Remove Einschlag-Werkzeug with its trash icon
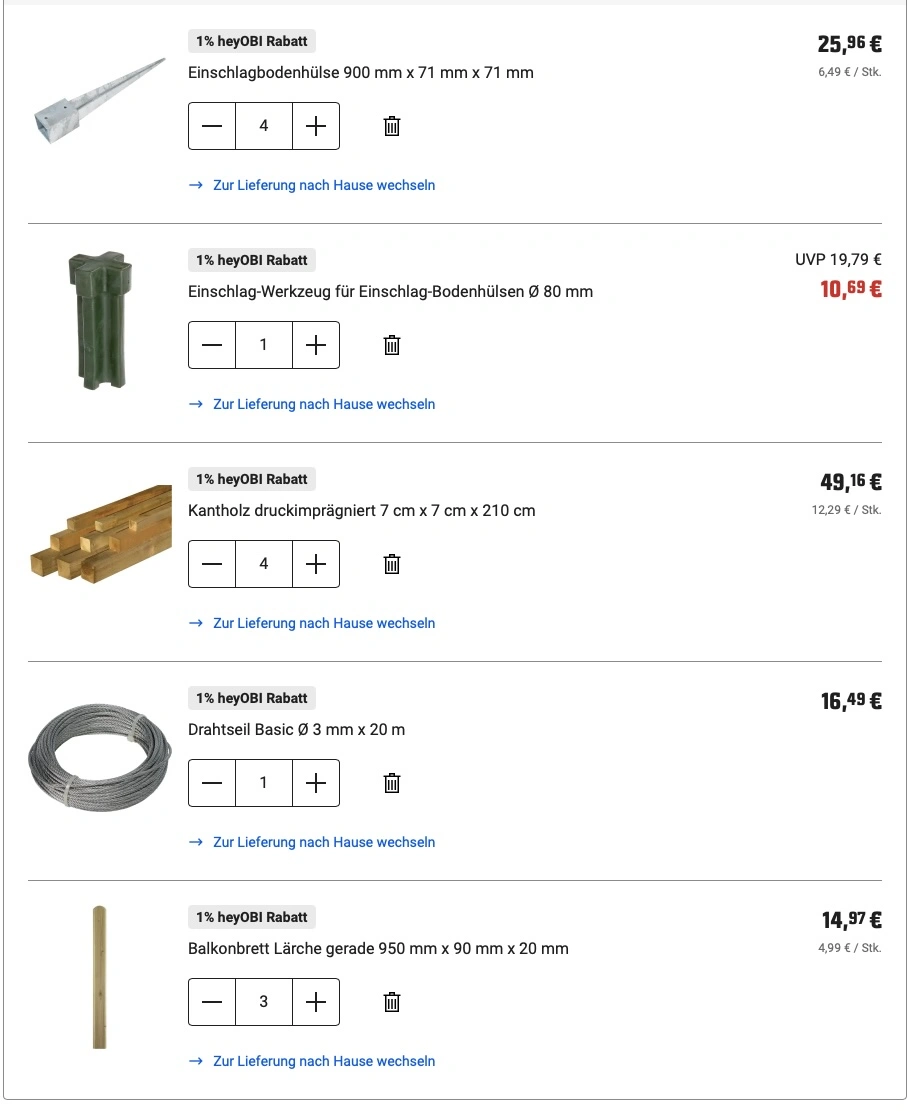 pos(391,345)
